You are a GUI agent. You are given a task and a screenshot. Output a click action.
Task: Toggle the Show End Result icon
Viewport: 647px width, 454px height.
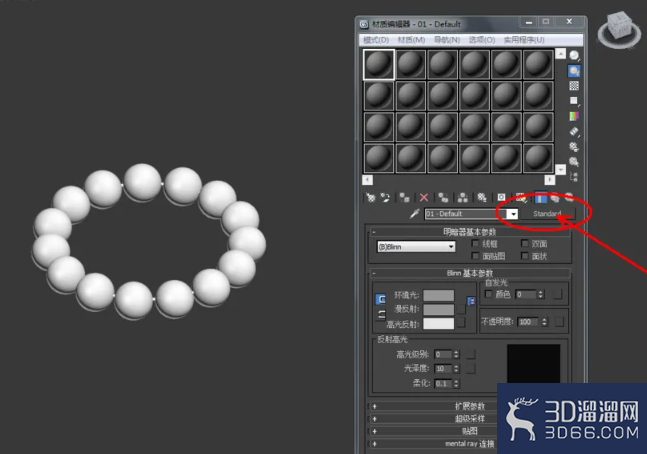click(541, 198)
